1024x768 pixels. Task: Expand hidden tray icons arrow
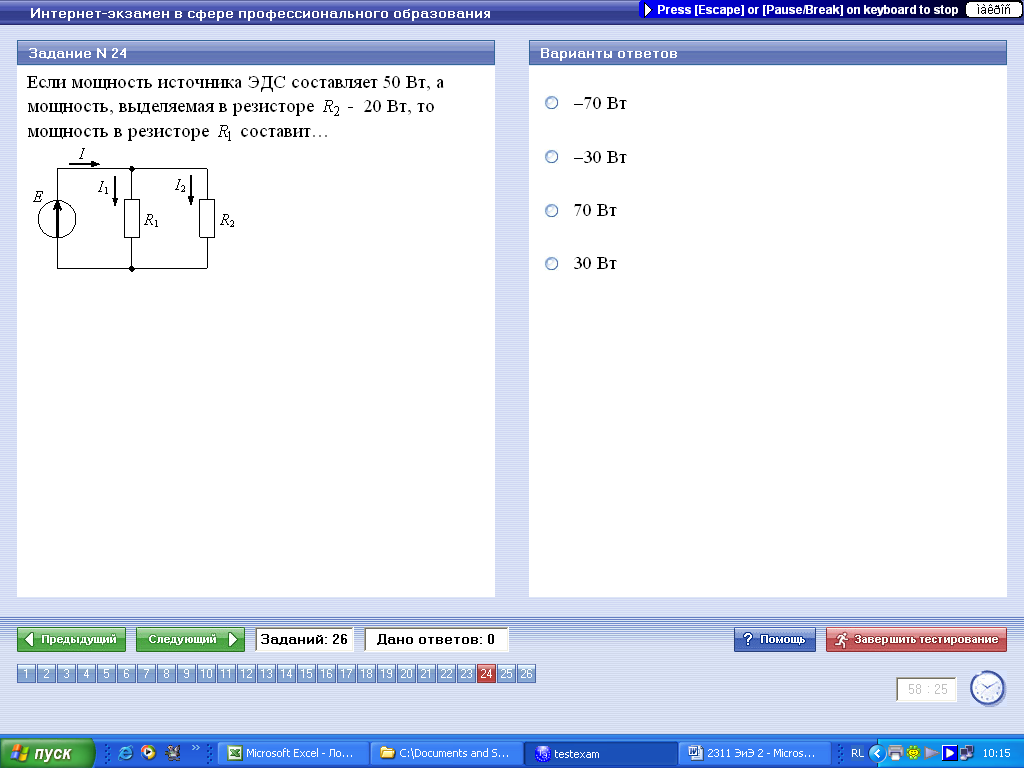877,754
